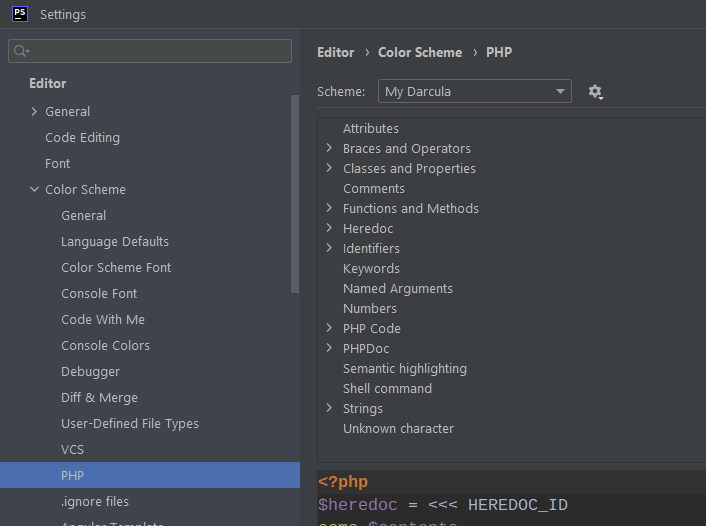Expand the PHPDoc node
Image resolution: width=706 pixels, height=526 pixels.
pos(329,348)
